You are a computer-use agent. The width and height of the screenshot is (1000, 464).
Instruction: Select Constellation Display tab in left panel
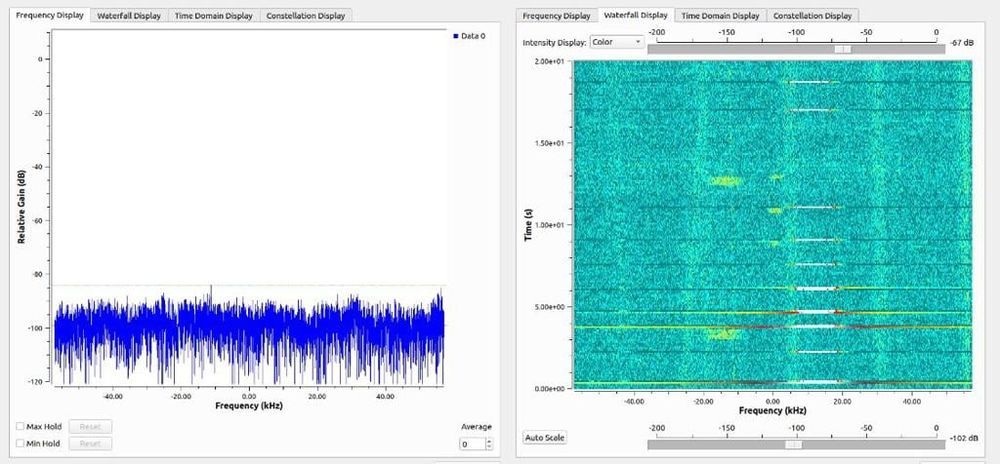(305, 16)
